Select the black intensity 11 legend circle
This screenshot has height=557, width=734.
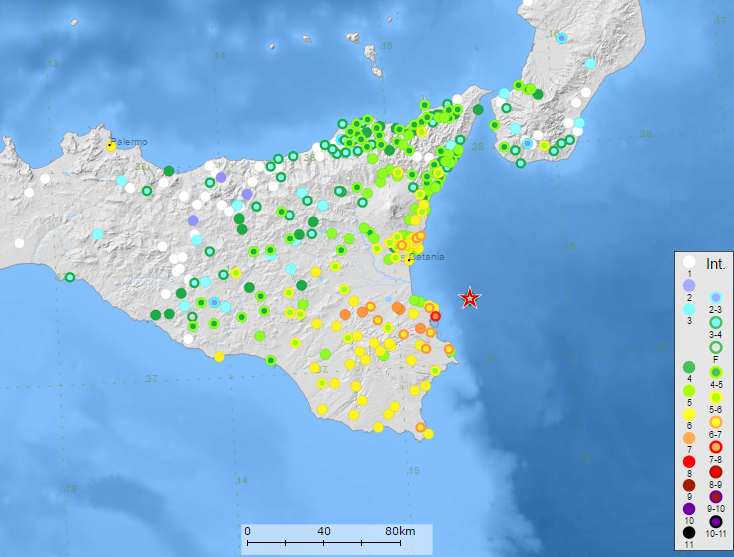(689, 533)
